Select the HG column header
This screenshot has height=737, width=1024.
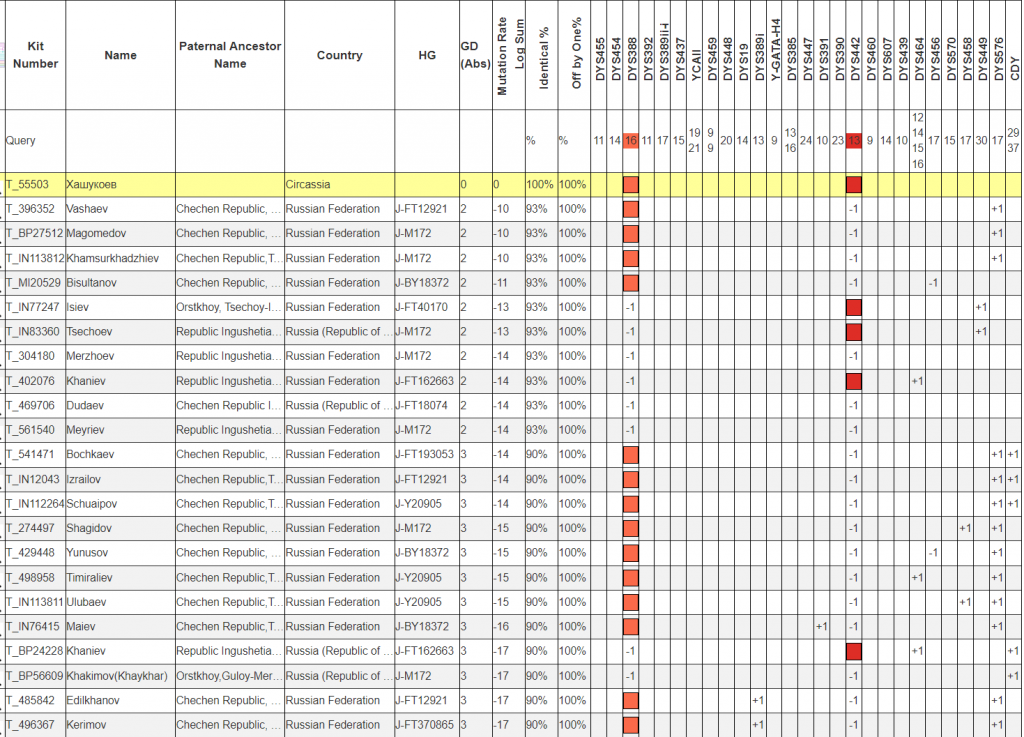(427, 55)
